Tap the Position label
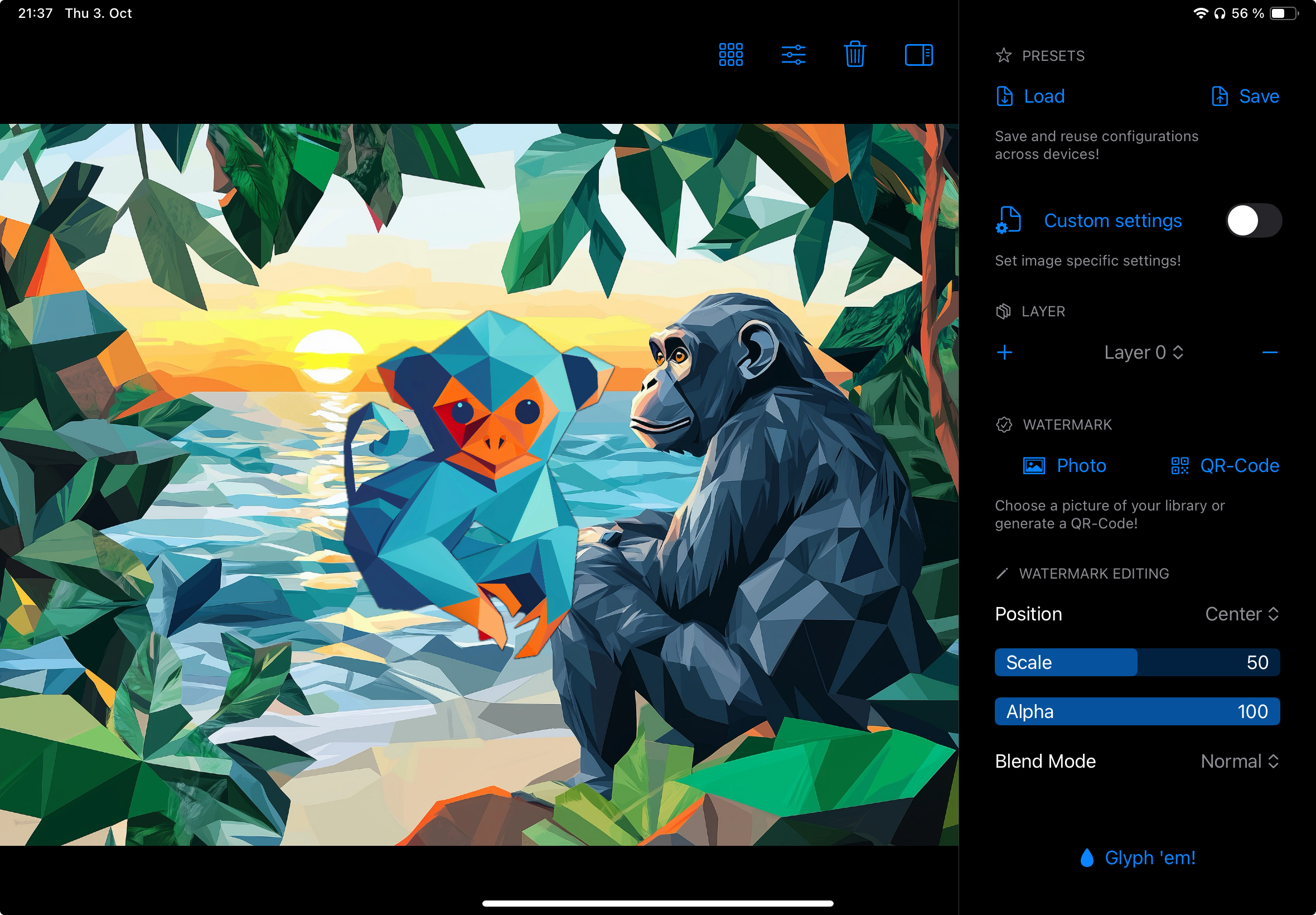 click(1028, 614)
